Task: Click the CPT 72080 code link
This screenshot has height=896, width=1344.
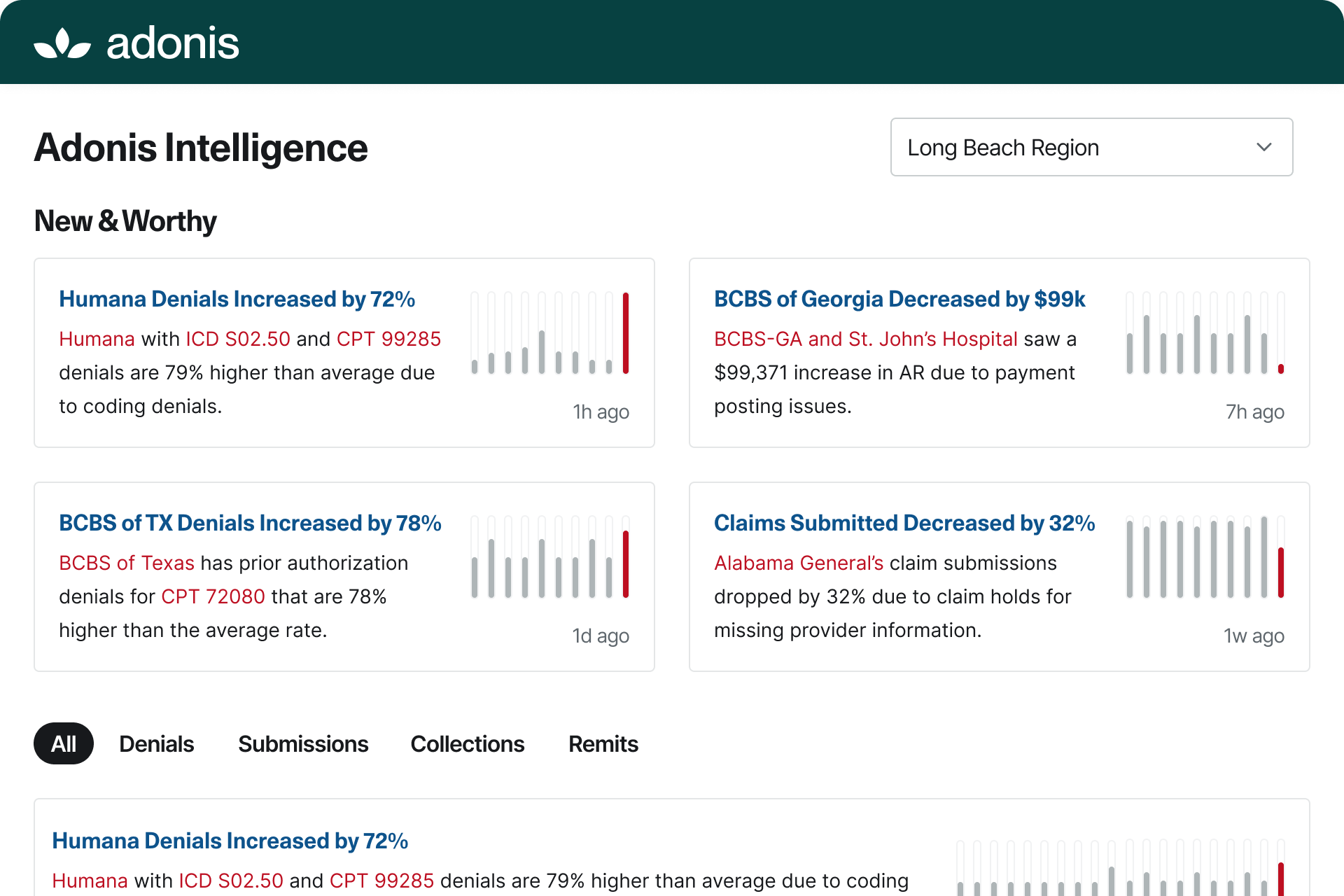Action: [x=213, y=596]
